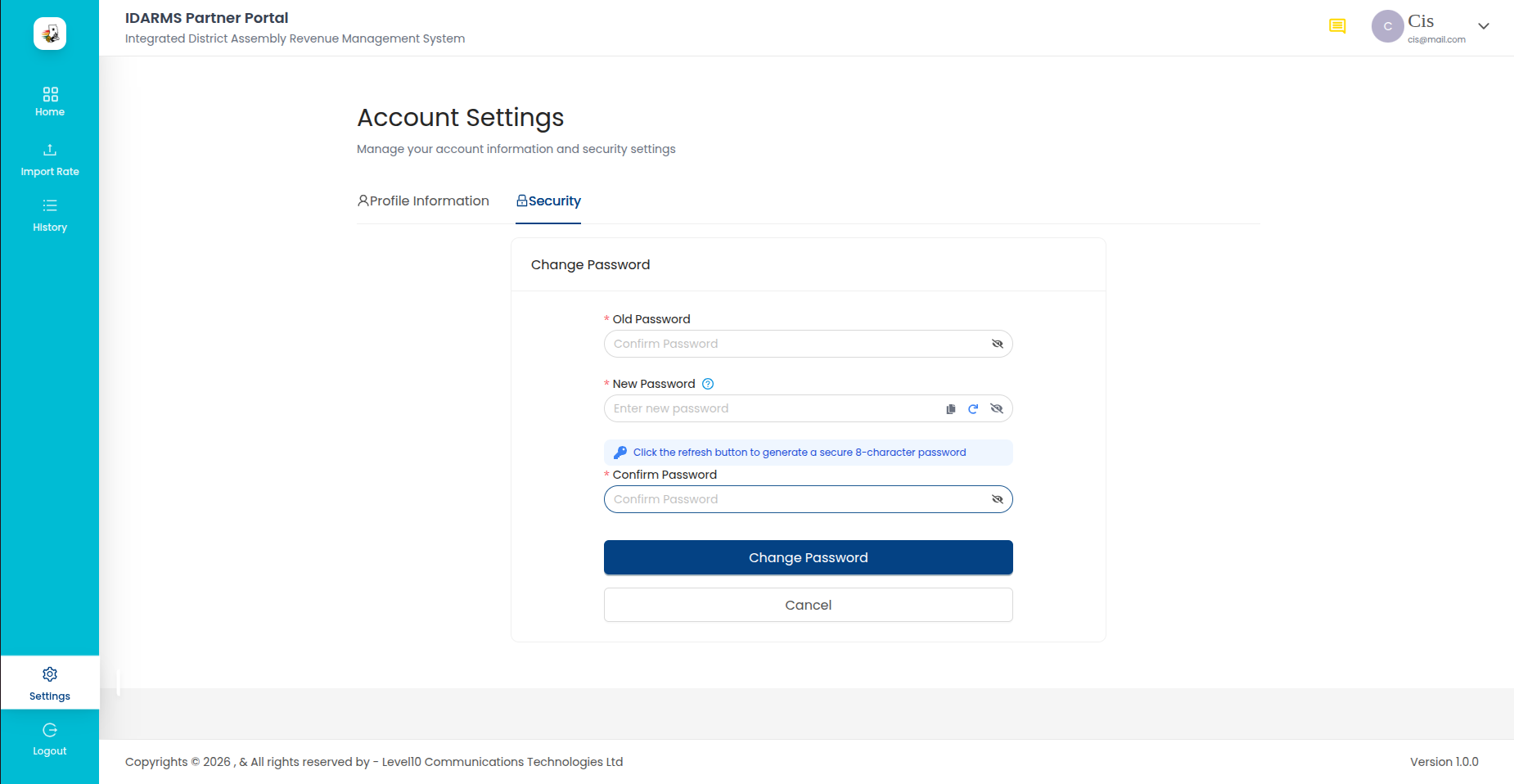Expand the user account dropdown chevron
Screen dimensions: 1514x784
tap(1484, 26)
